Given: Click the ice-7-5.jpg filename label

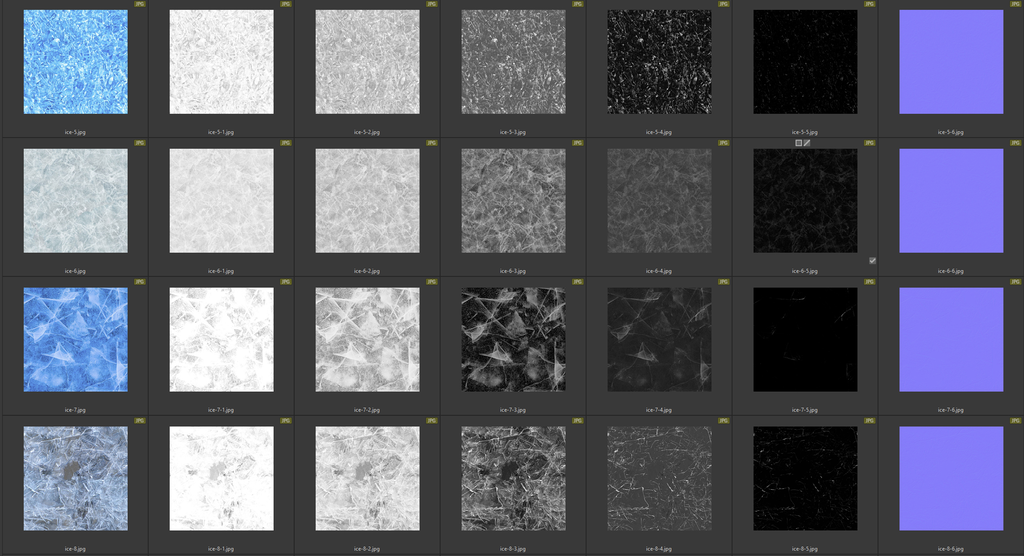Looking at the screenshot, I should (805, 410).
